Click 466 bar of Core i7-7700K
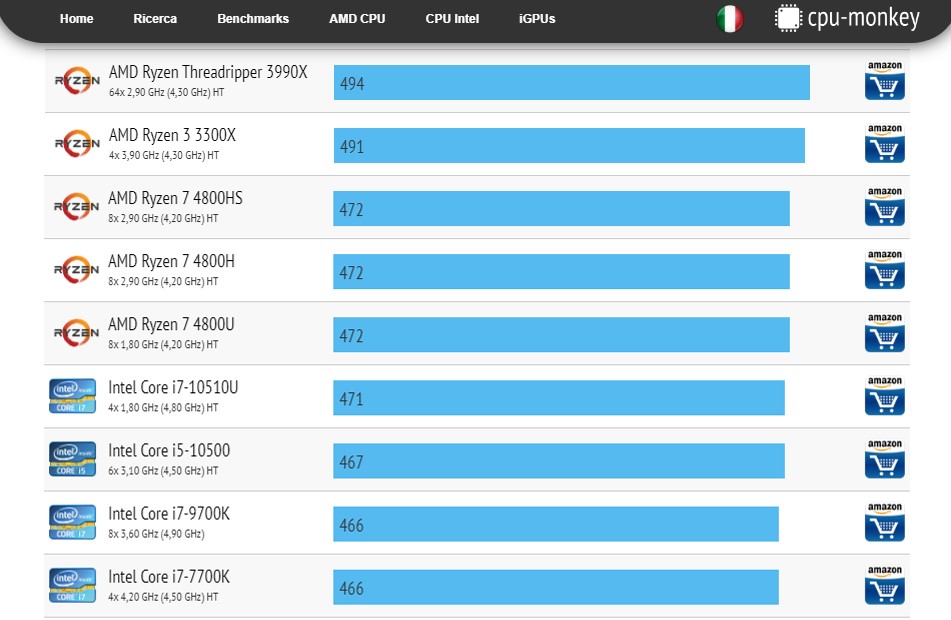The width and height of the screenshot is (951, 620). coord(556,587)
